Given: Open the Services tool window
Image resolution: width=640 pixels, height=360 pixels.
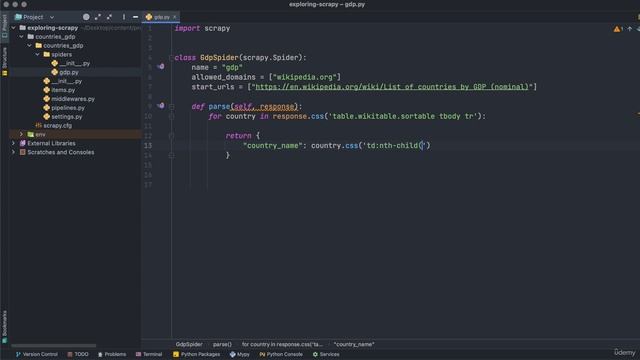Looking at the screenshot, I should click(x=326, y=354).
